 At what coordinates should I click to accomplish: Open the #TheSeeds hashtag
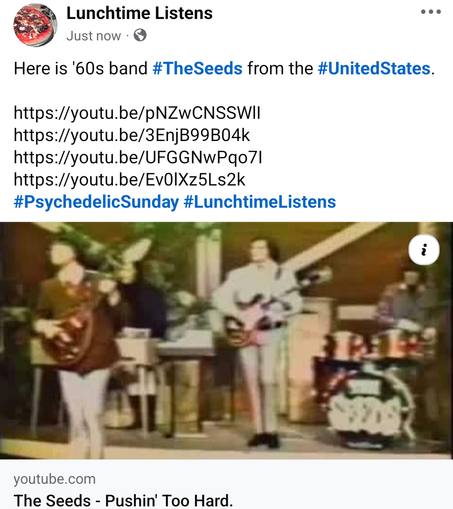tap(197, 68)
